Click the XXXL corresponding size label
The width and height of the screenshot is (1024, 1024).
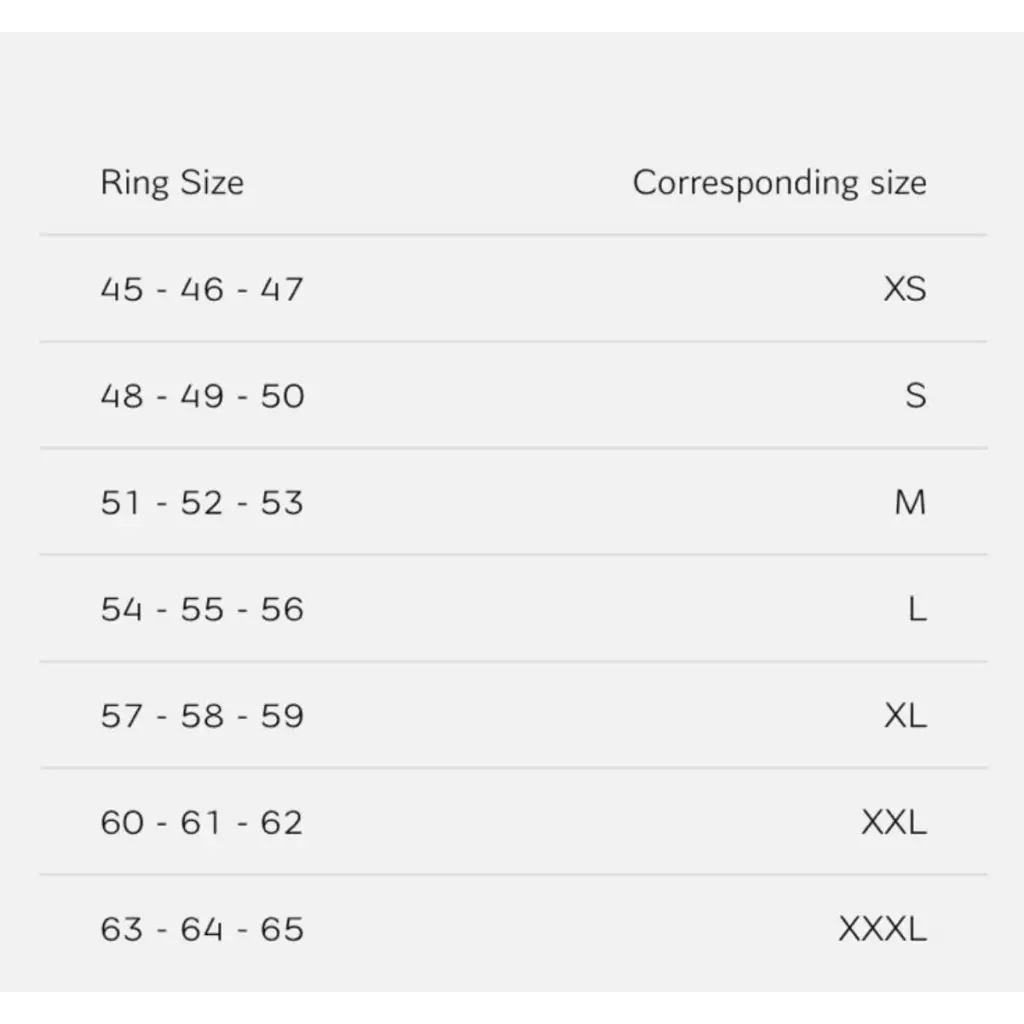[882, 929]
